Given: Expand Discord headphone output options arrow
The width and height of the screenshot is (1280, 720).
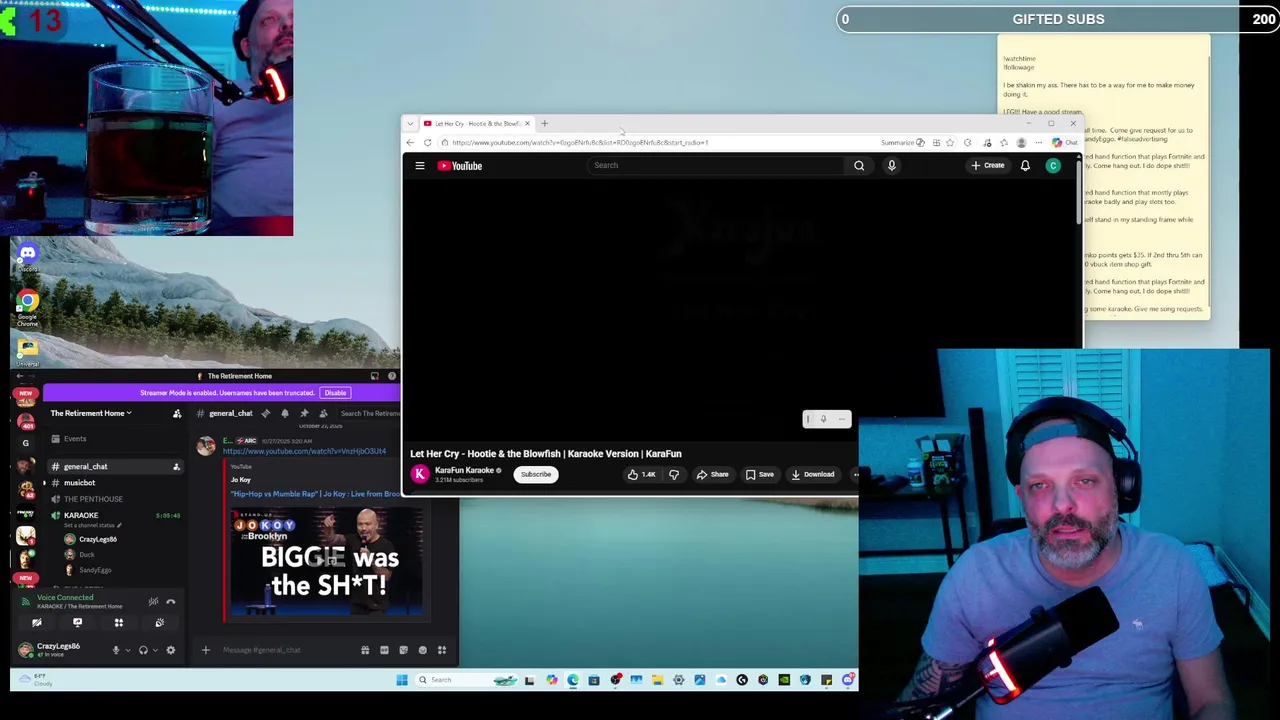Looking at the screenshot, I should [154, 651].
